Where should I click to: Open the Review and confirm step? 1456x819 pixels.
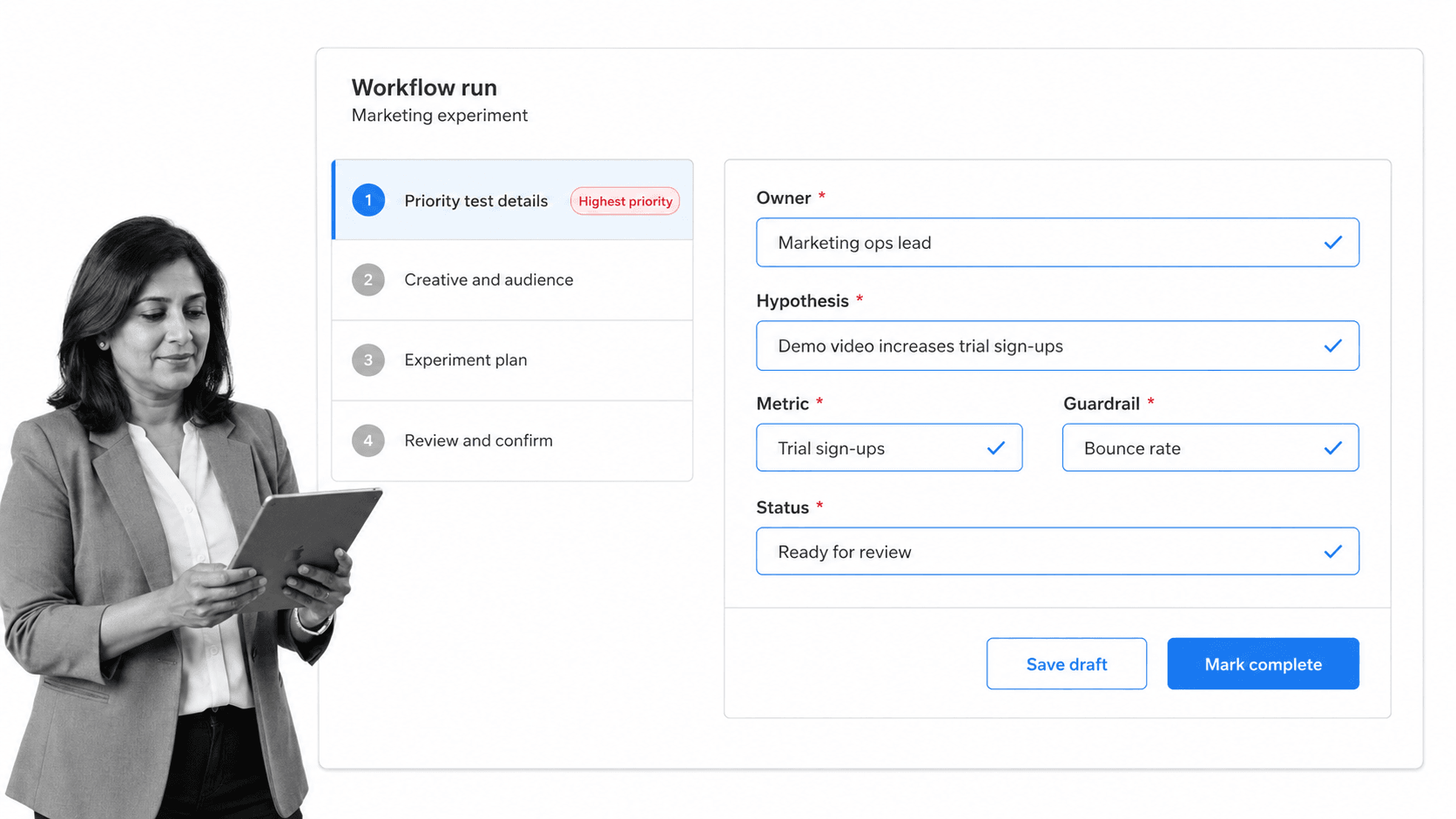513,440
